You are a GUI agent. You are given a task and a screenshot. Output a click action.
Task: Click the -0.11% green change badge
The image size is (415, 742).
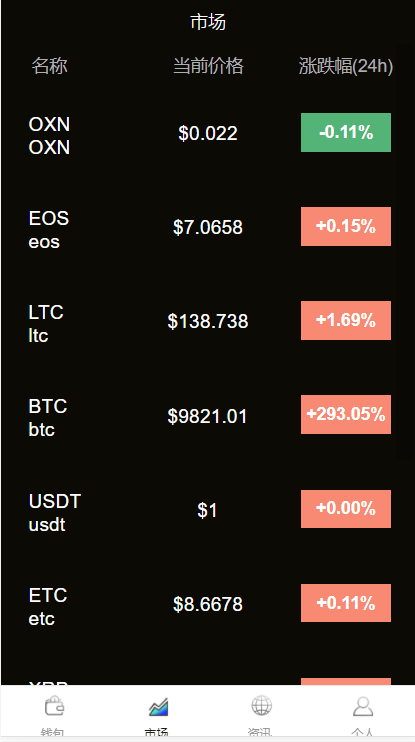[x=346, y=132]
